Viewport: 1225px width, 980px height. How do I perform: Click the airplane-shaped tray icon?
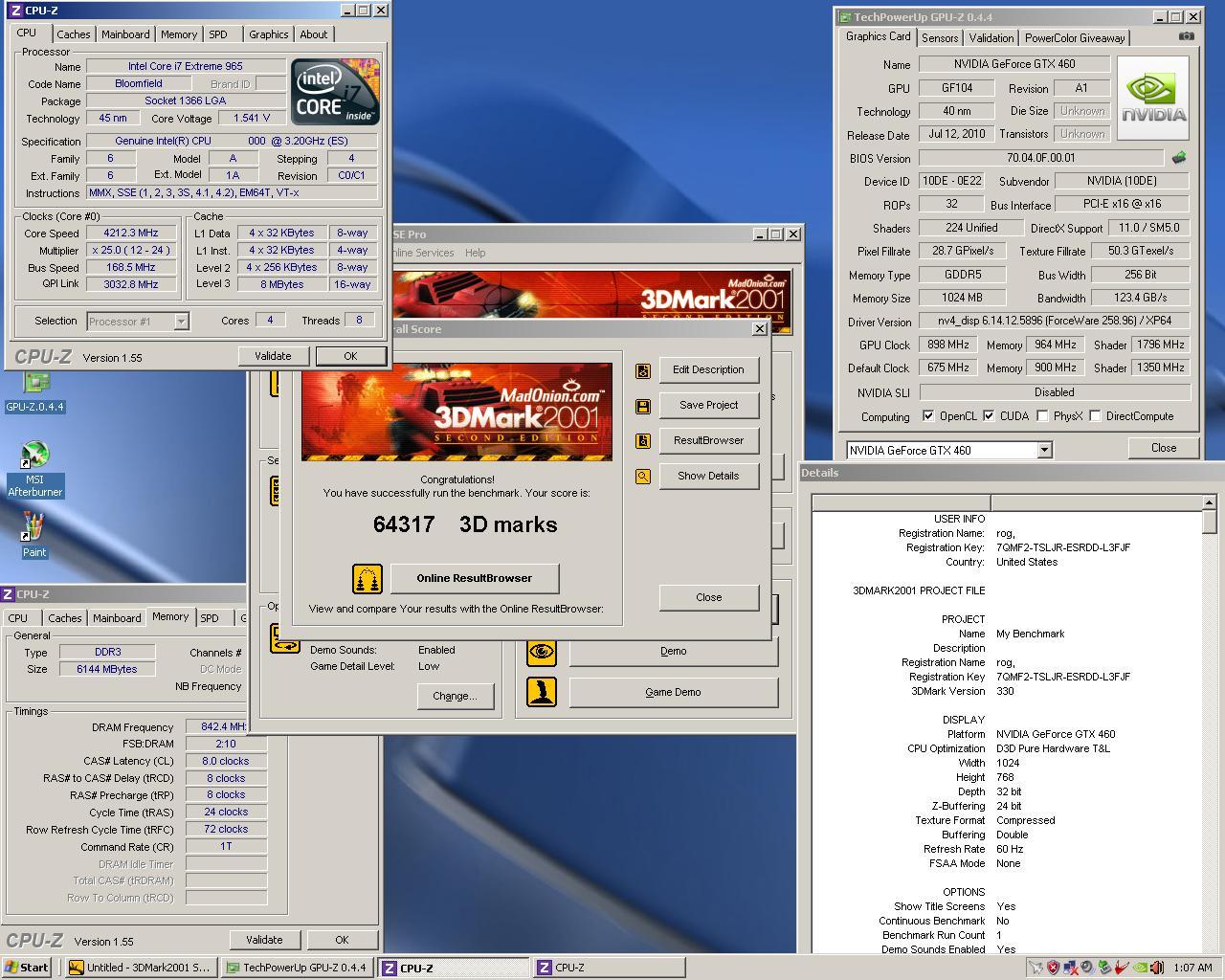click(x=1036, y=968)
